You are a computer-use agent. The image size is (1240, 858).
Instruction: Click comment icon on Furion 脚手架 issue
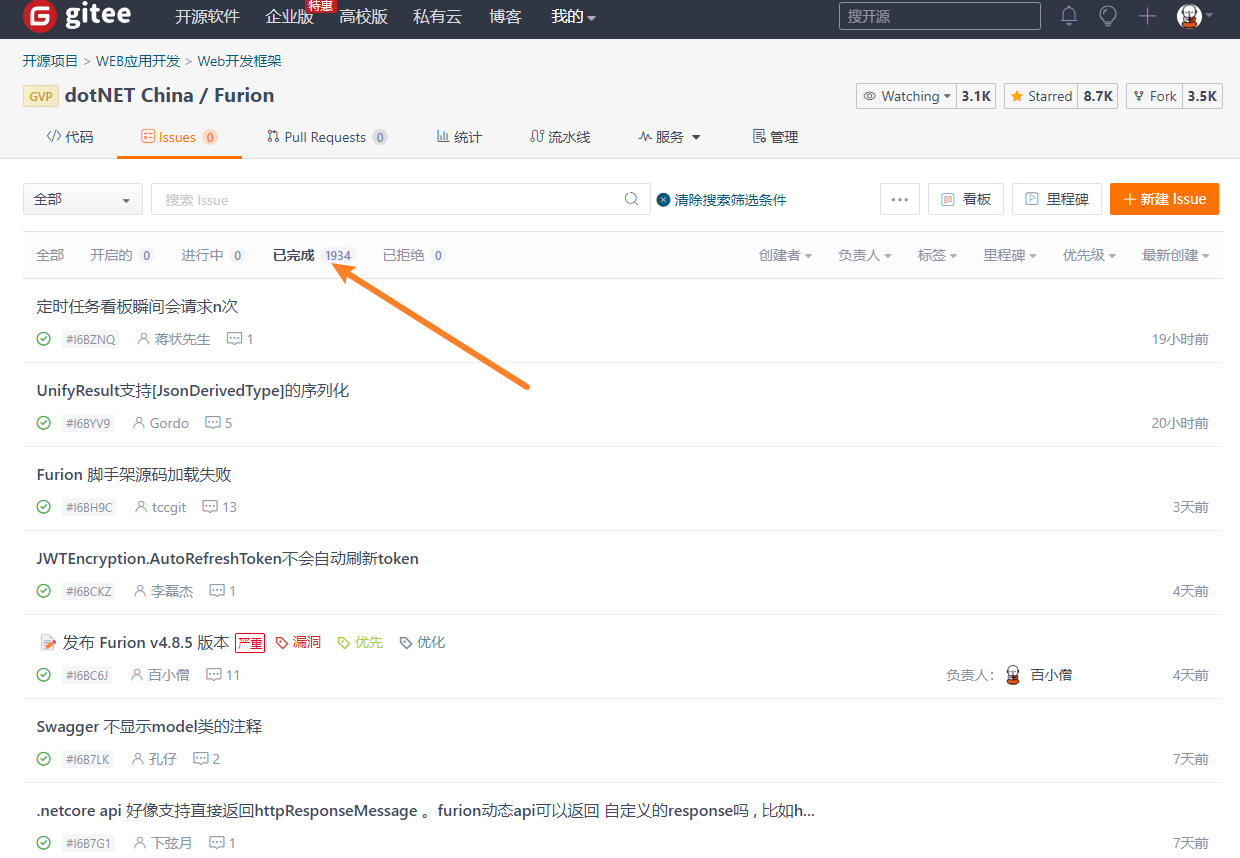tap(210, 507)
